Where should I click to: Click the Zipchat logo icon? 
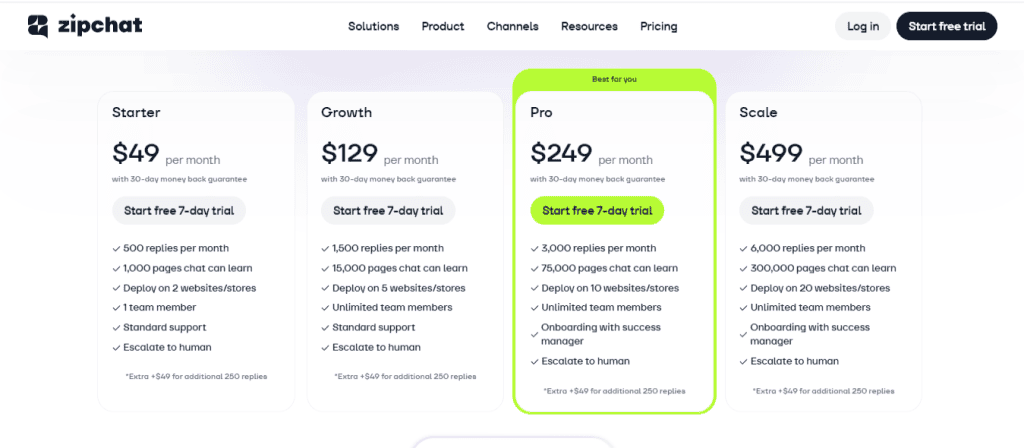click(39, 26)
